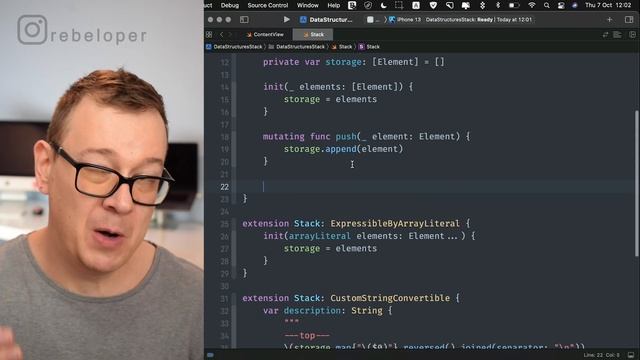The height and width of the screenshot is (360, 640).
Task: Go back with the editor back arrow
Action: (222, 35)
